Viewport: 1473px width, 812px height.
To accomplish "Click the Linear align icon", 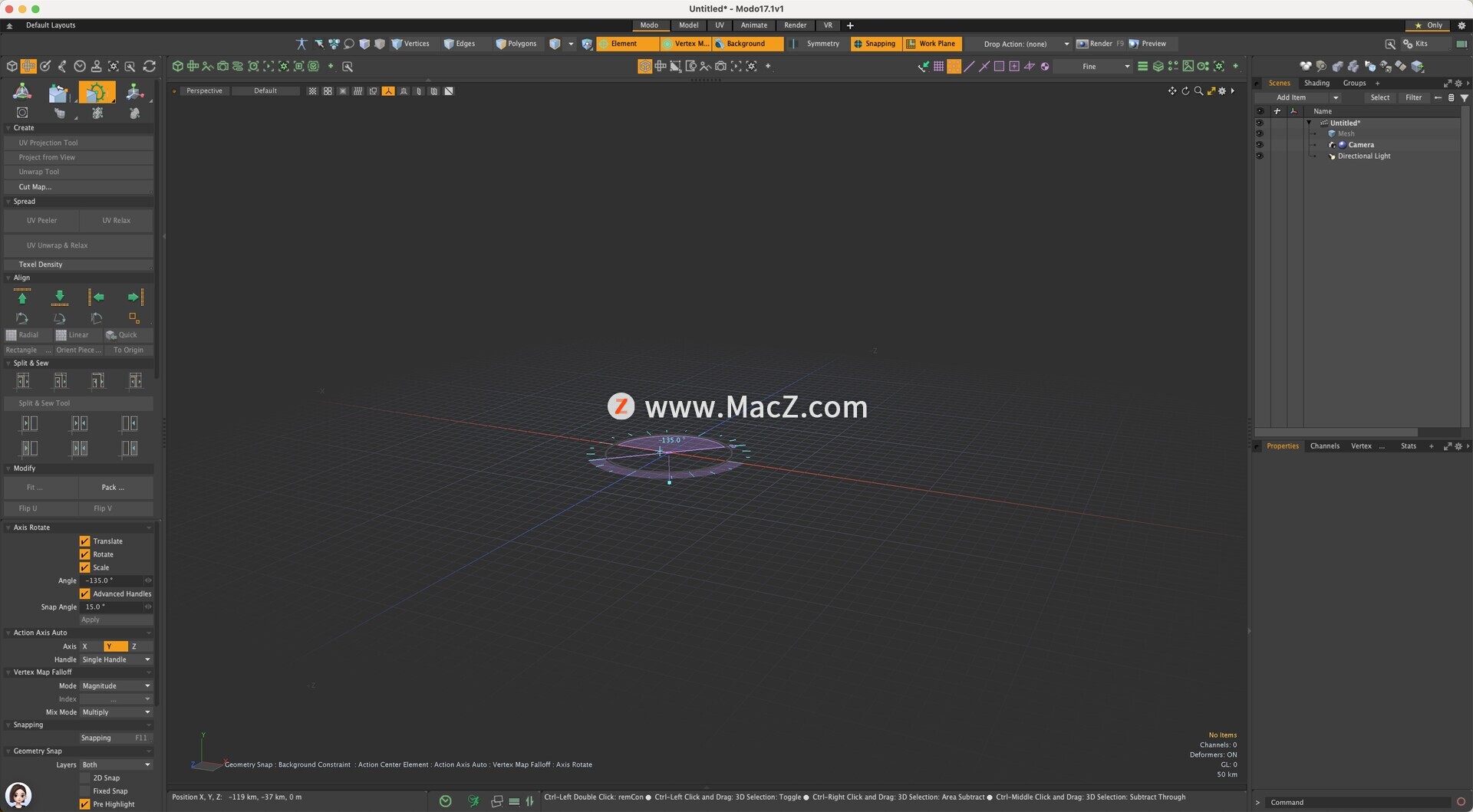I will 61,335.
